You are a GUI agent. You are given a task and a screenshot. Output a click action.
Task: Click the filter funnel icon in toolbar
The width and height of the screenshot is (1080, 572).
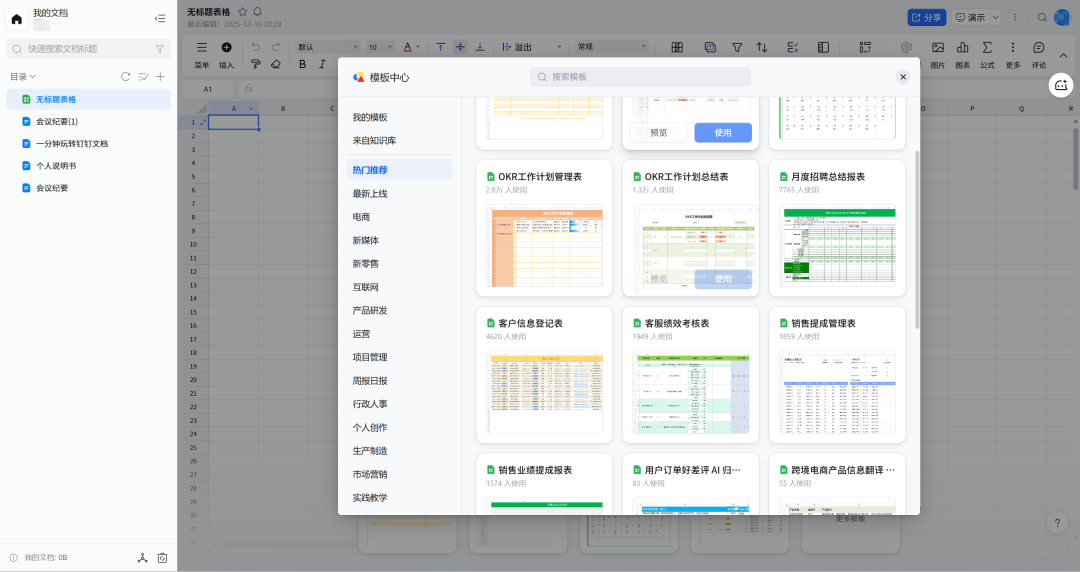[x=737, y=47]
